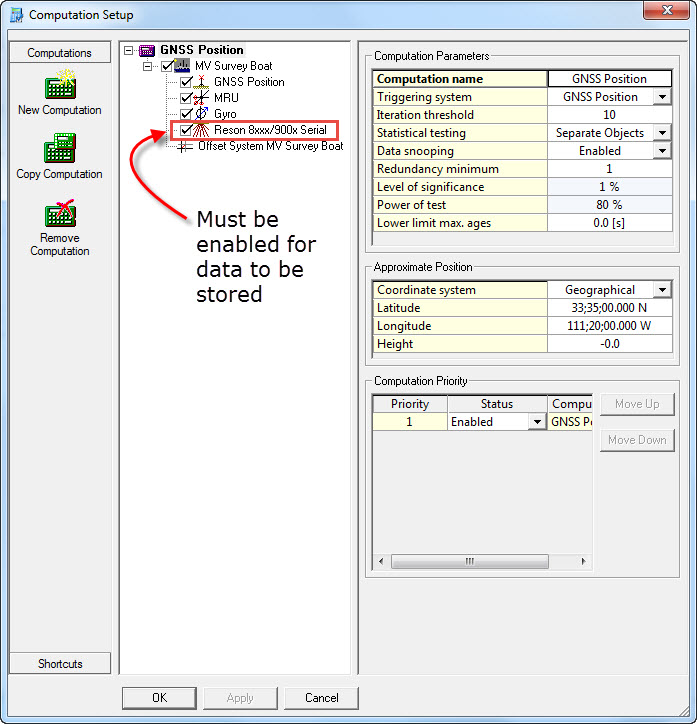Toggle the MV Survey Boat checkbox
The image size is (697, 724).
(x=167, y=66)
